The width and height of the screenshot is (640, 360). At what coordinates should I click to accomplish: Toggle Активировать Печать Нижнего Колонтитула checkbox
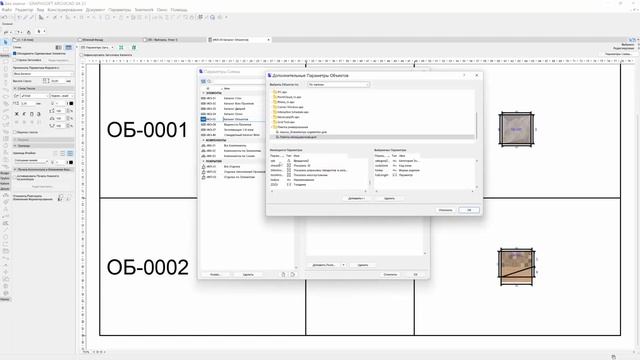pyautogui.click(x=15, y=176)
